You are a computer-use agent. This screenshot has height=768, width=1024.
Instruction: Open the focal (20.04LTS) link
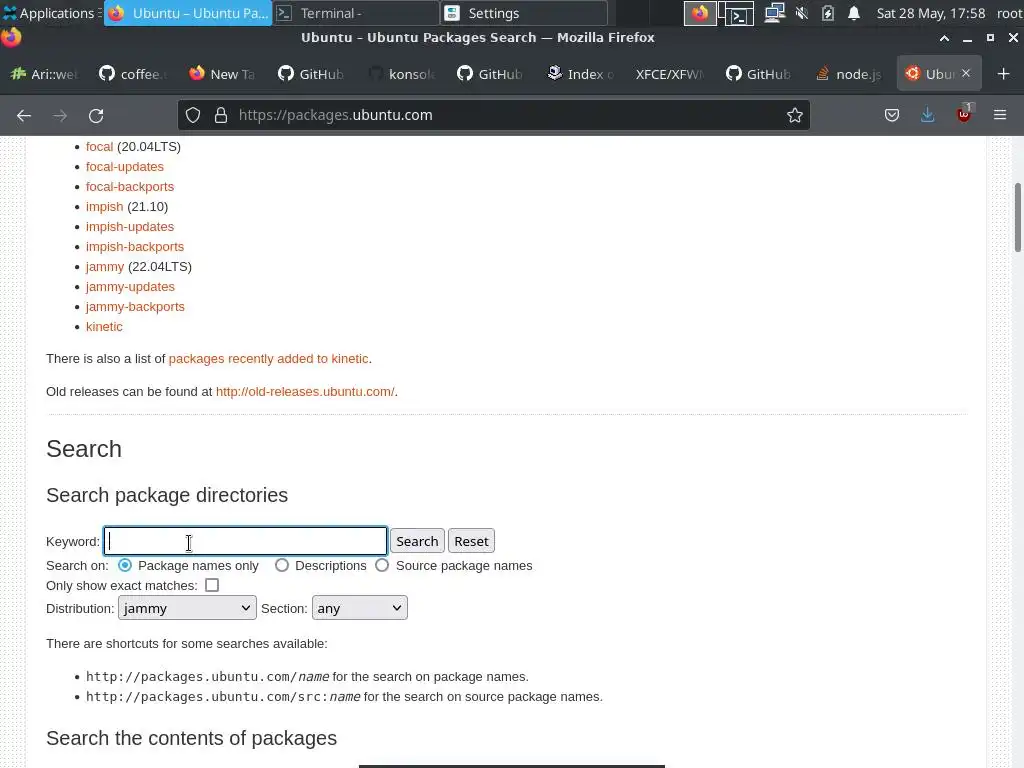pyautogui.click(x=99, y=147)
